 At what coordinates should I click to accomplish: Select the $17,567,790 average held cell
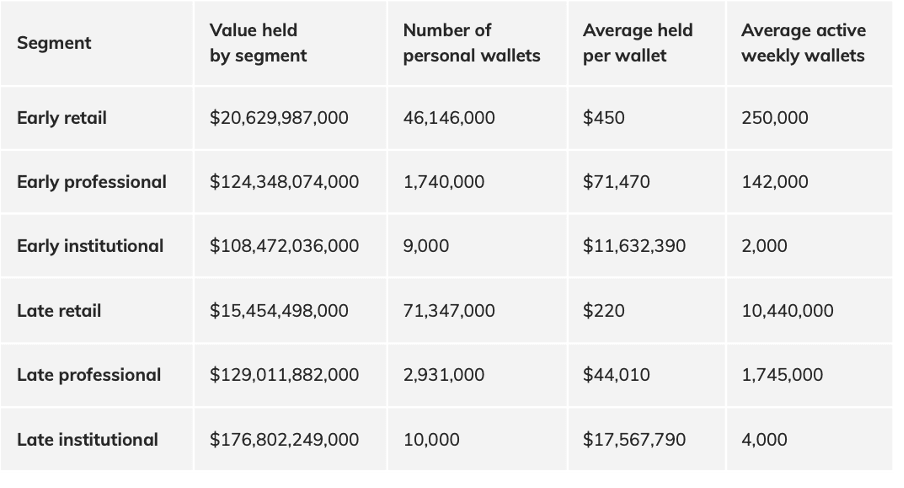point(634,439)
